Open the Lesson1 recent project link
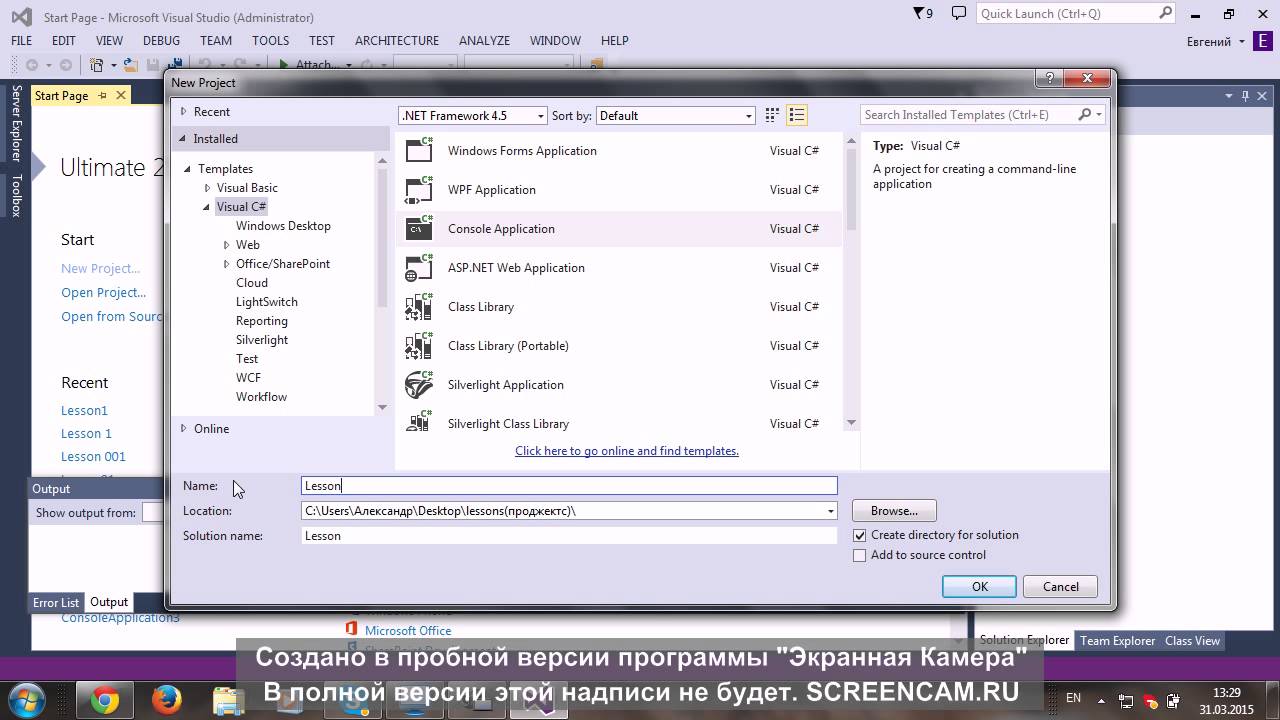The width and height of the screenshot is (1280, 720). [x=84, y=411]
